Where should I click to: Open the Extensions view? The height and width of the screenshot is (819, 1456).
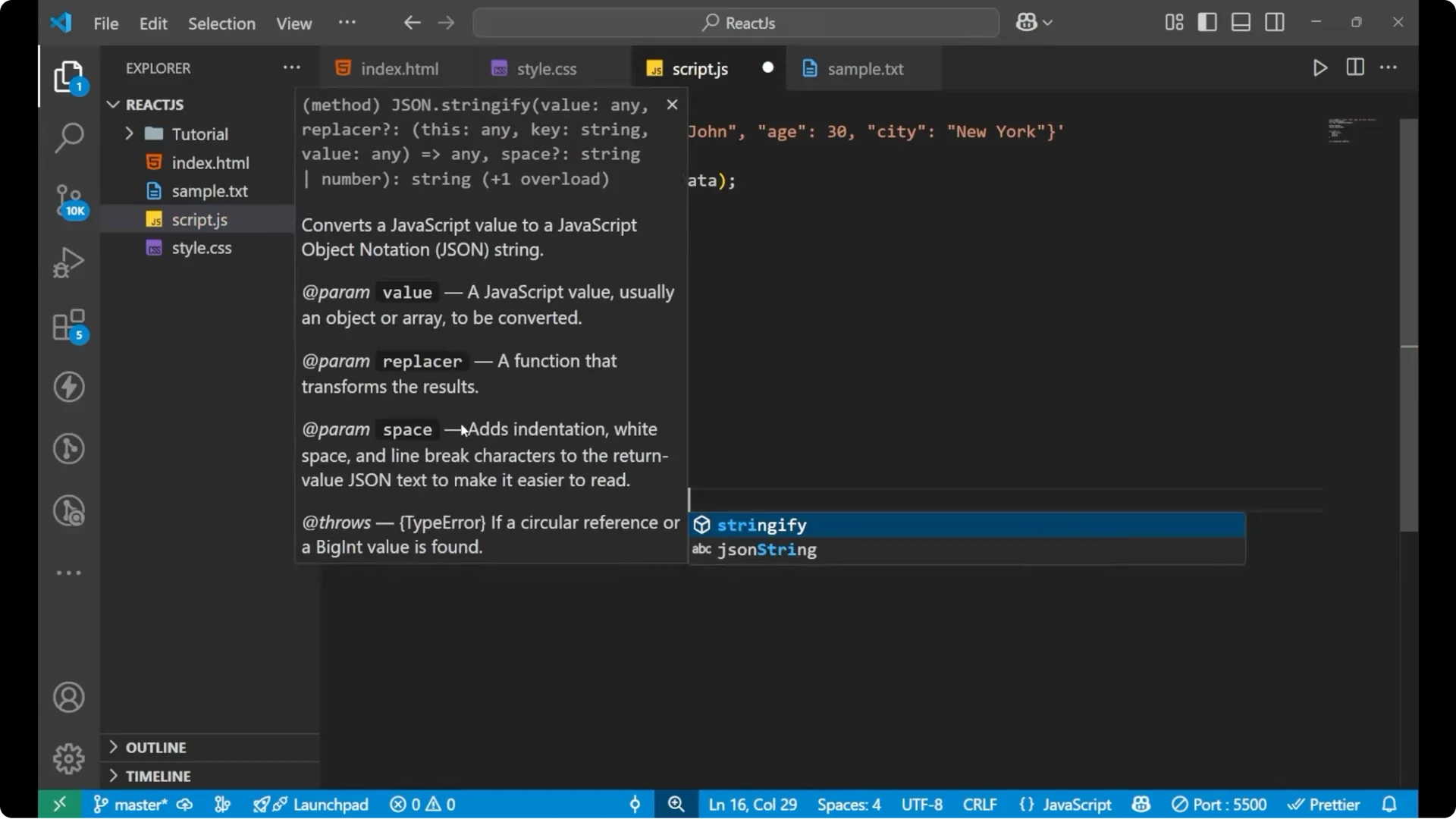pos(69,325)
